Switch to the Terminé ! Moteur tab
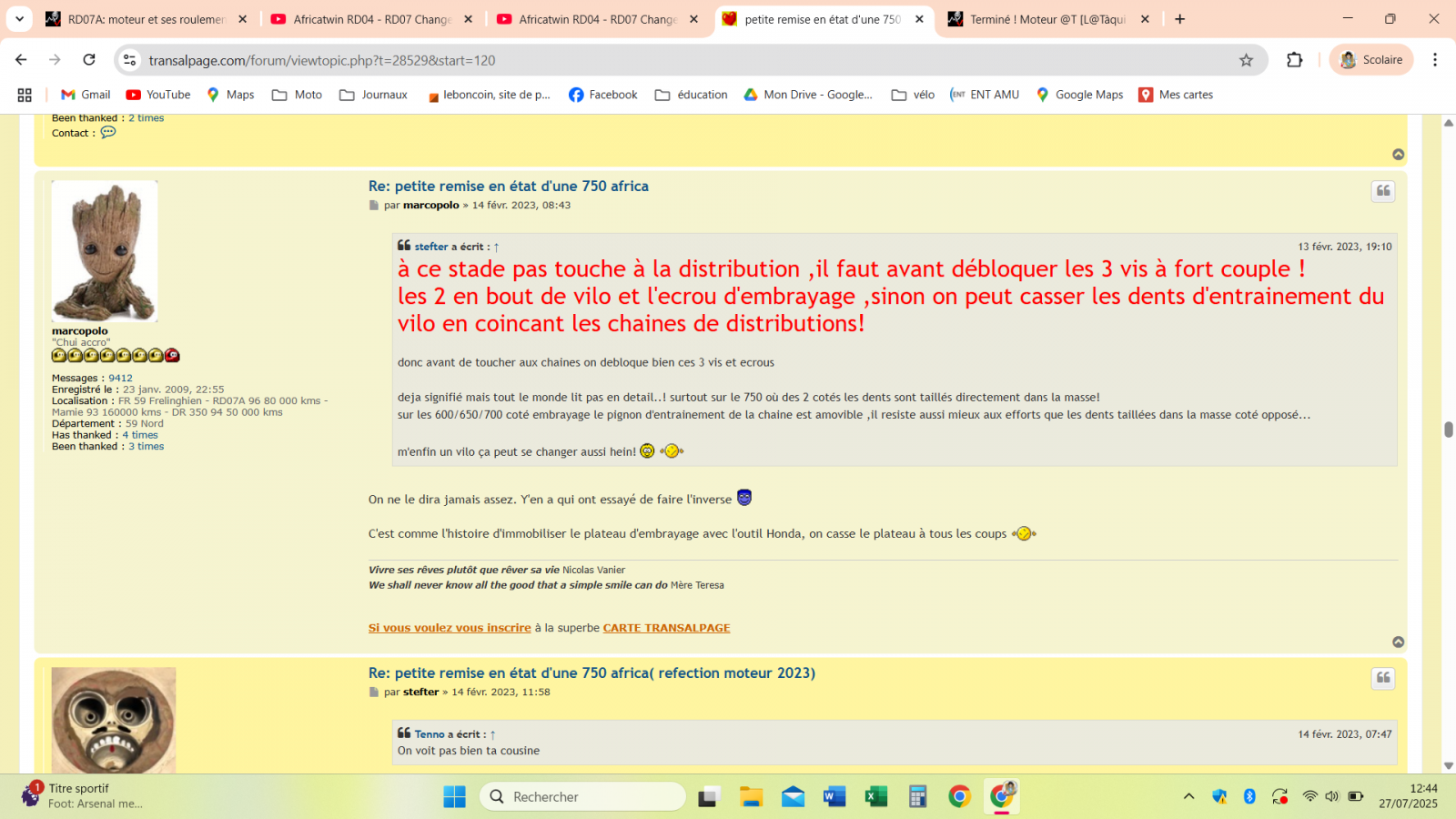The width and height of the screenshot is (1456, 819). pyautogui.click(x=1046, y=18)
